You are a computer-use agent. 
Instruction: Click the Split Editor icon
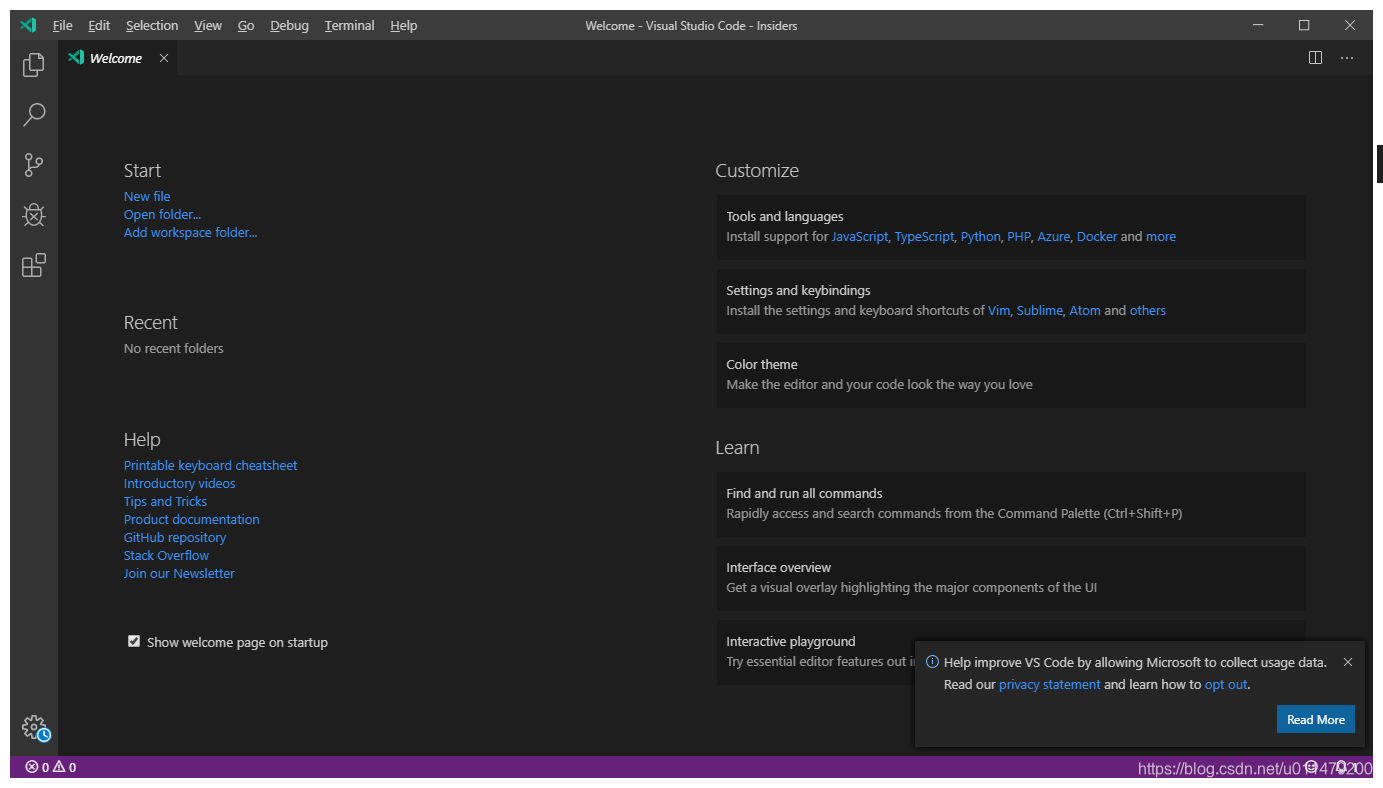(1315, 58)
